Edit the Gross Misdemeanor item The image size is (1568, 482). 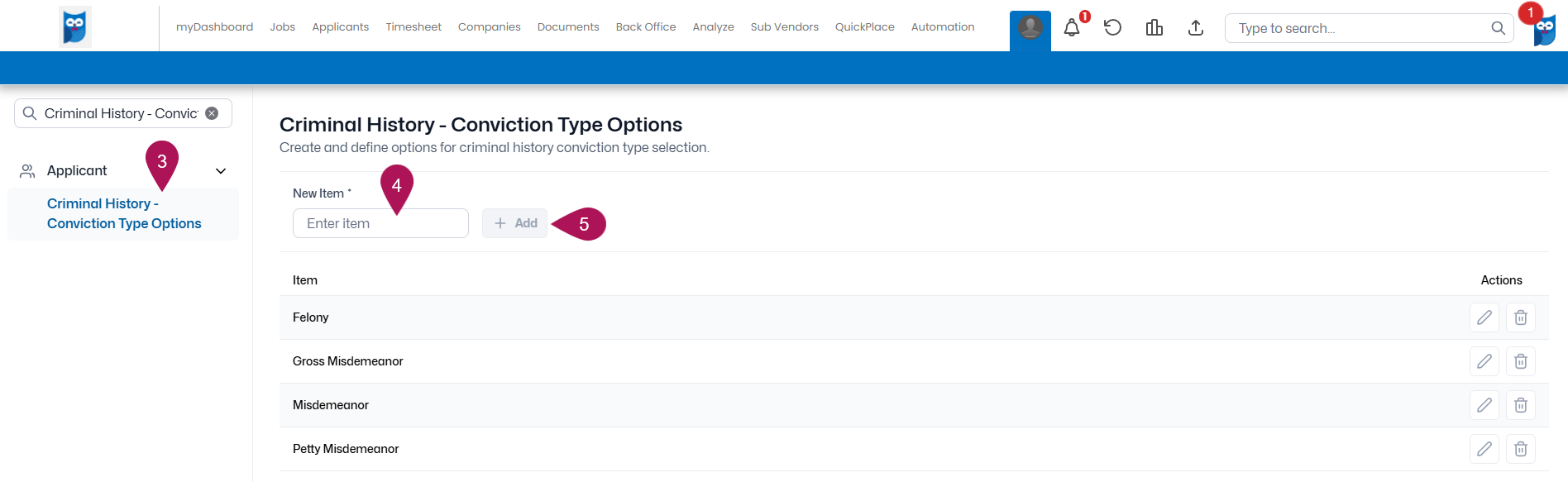(1484, 361)
